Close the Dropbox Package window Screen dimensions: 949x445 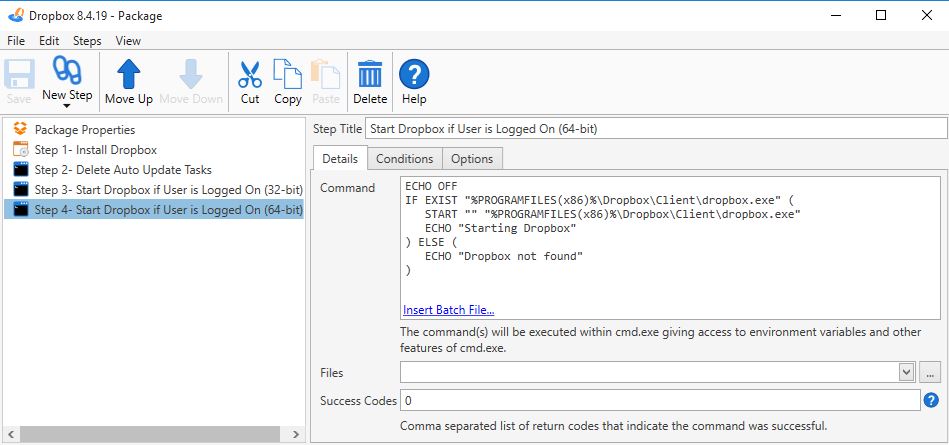[x=927, y=15]
